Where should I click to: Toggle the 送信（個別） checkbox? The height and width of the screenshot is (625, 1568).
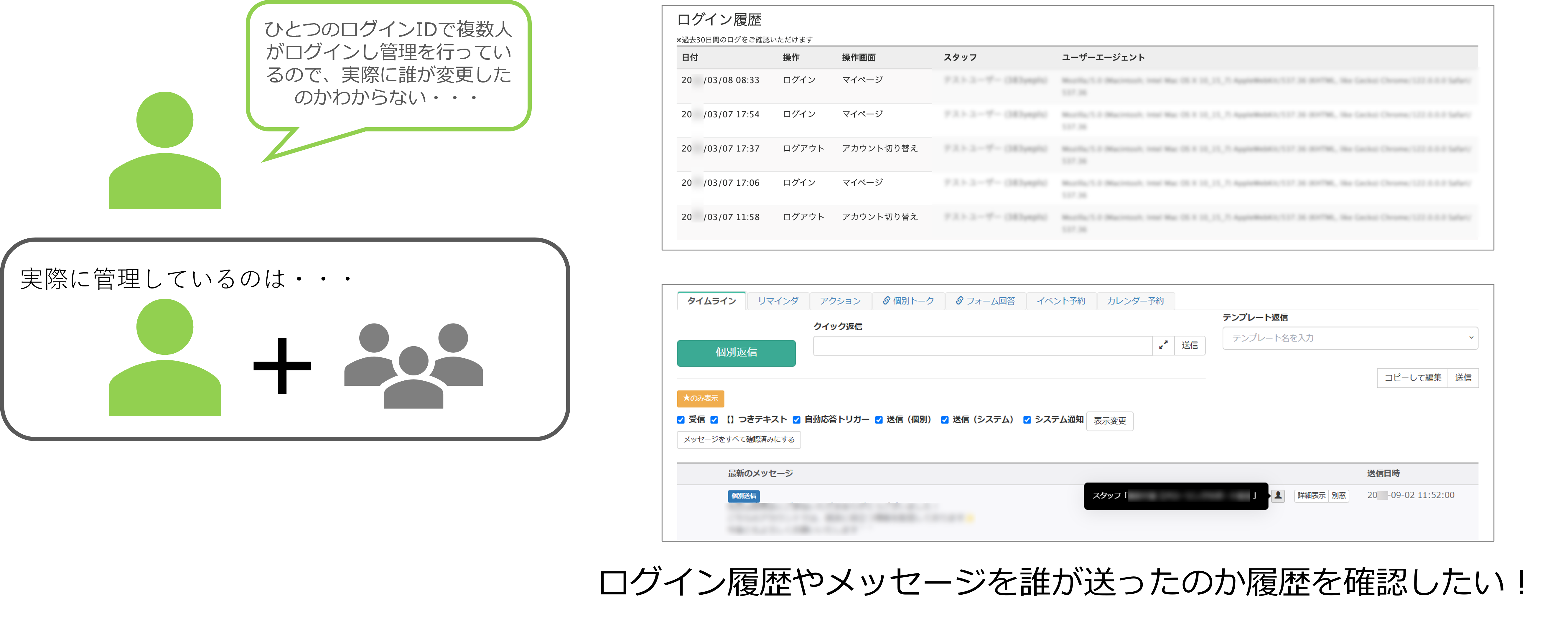tap(878, 420)
